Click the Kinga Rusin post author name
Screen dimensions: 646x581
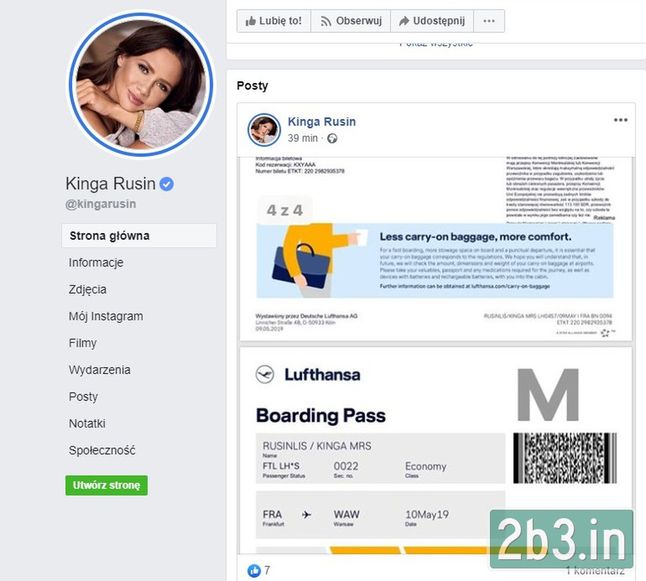coord(322,122)
